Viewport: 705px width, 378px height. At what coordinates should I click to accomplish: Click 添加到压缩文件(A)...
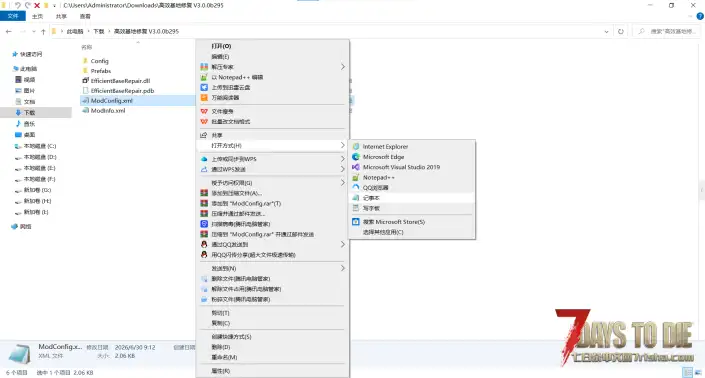[x=272, y=193]
